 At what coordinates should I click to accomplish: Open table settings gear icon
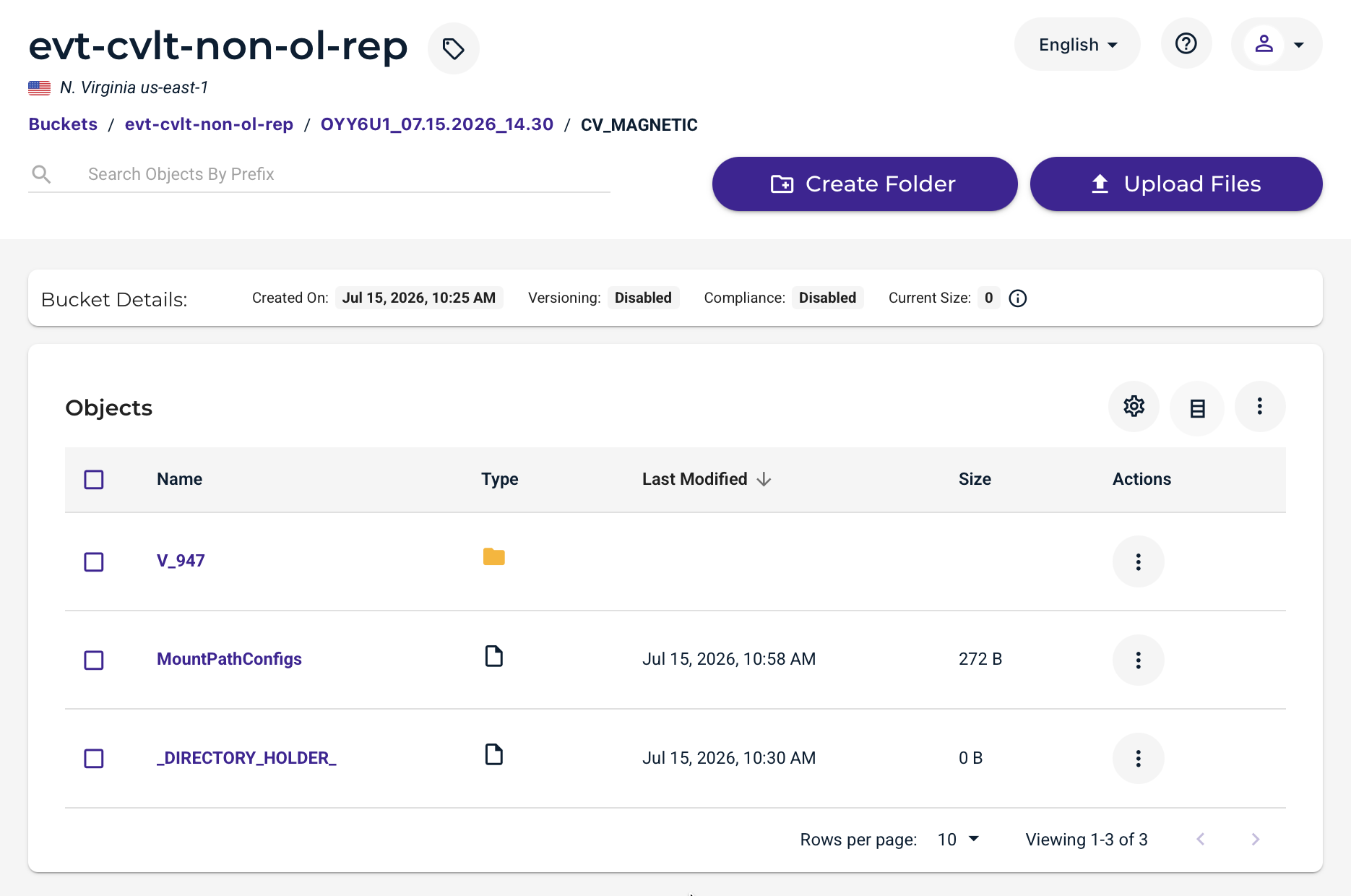pos(1134,406)
